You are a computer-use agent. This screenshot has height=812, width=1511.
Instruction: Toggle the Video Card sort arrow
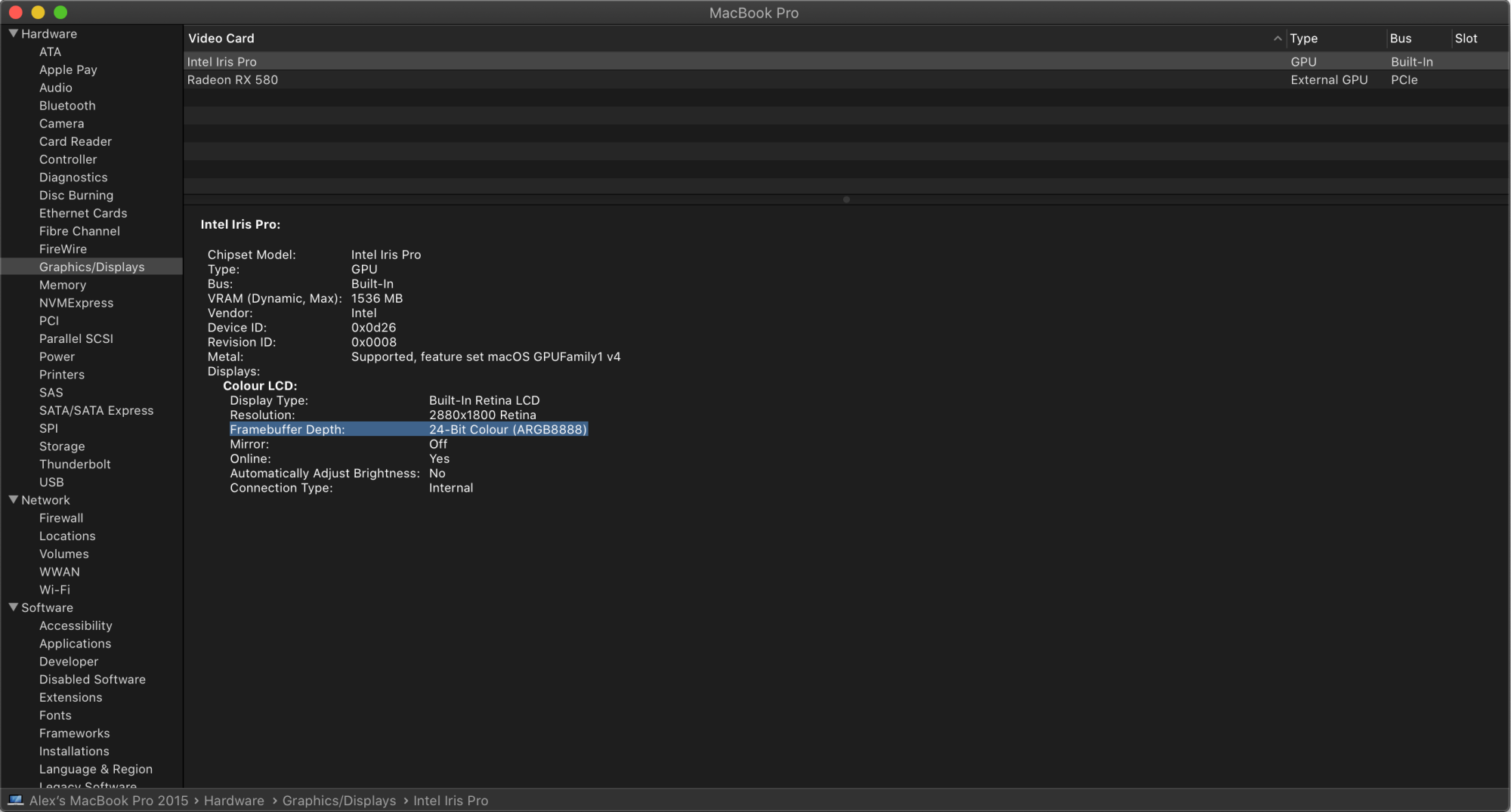(x=1278, y=39)
